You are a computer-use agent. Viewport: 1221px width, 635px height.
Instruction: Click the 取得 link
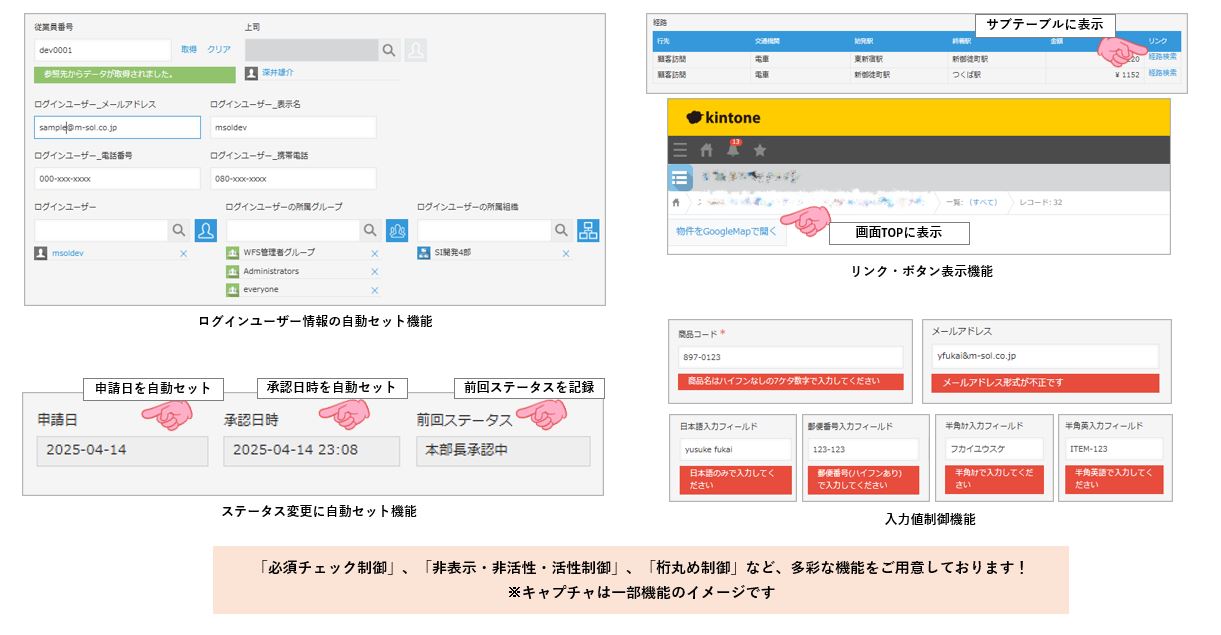(x=189, y=49)
